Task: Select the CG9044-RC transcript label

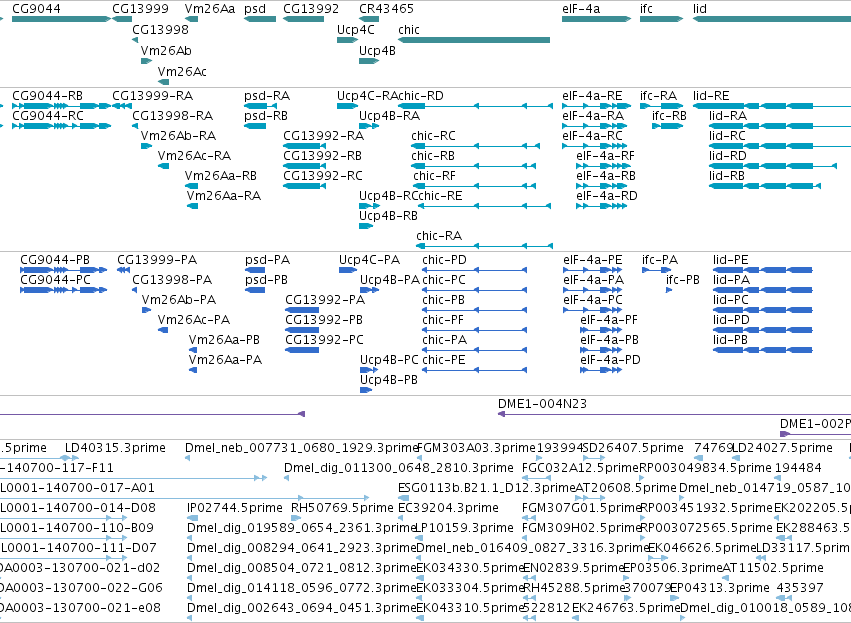Action: coord(48,116)
